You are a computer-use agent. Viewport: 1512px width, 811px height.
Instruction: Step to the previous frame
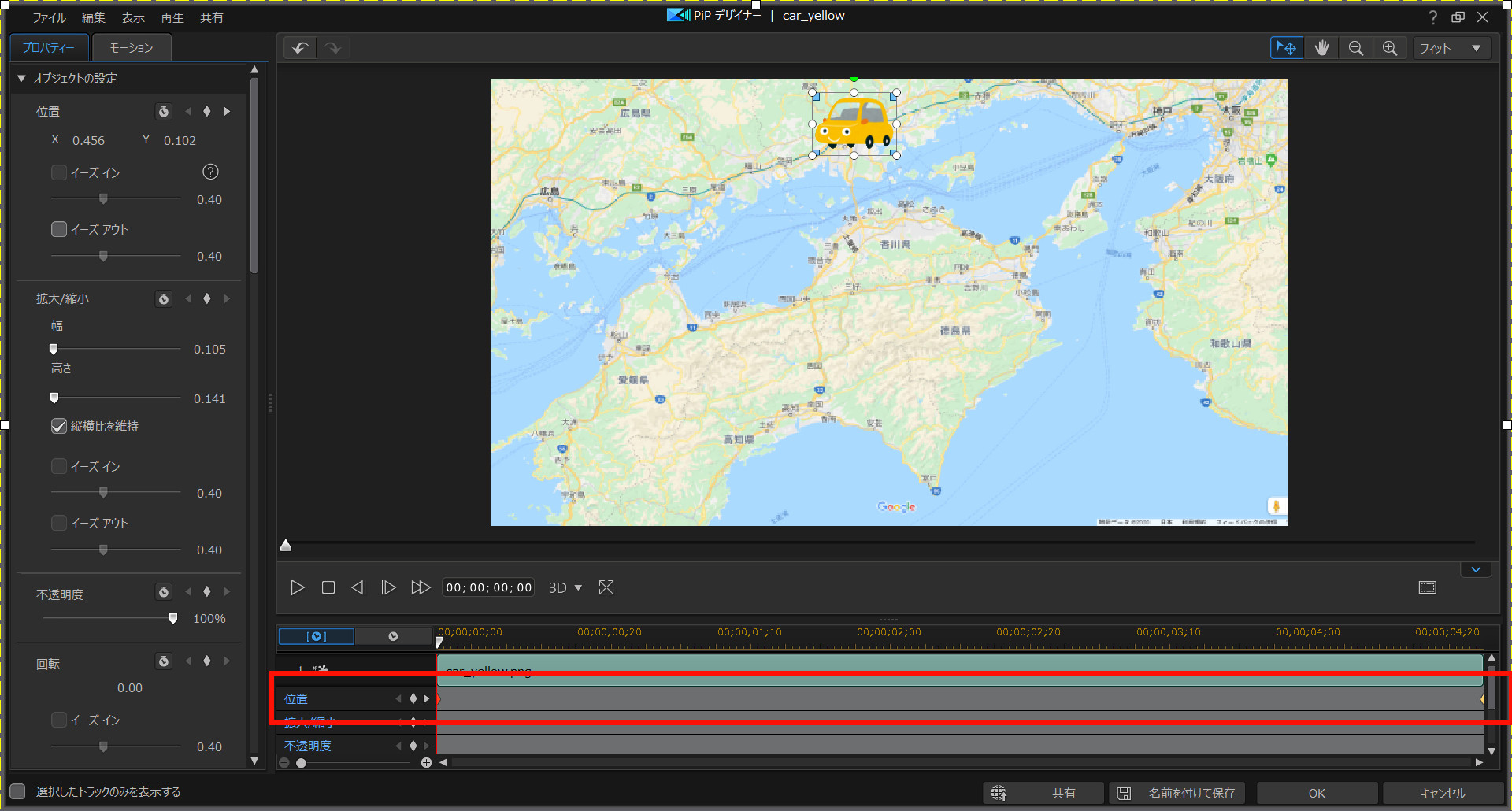point(358,587)
